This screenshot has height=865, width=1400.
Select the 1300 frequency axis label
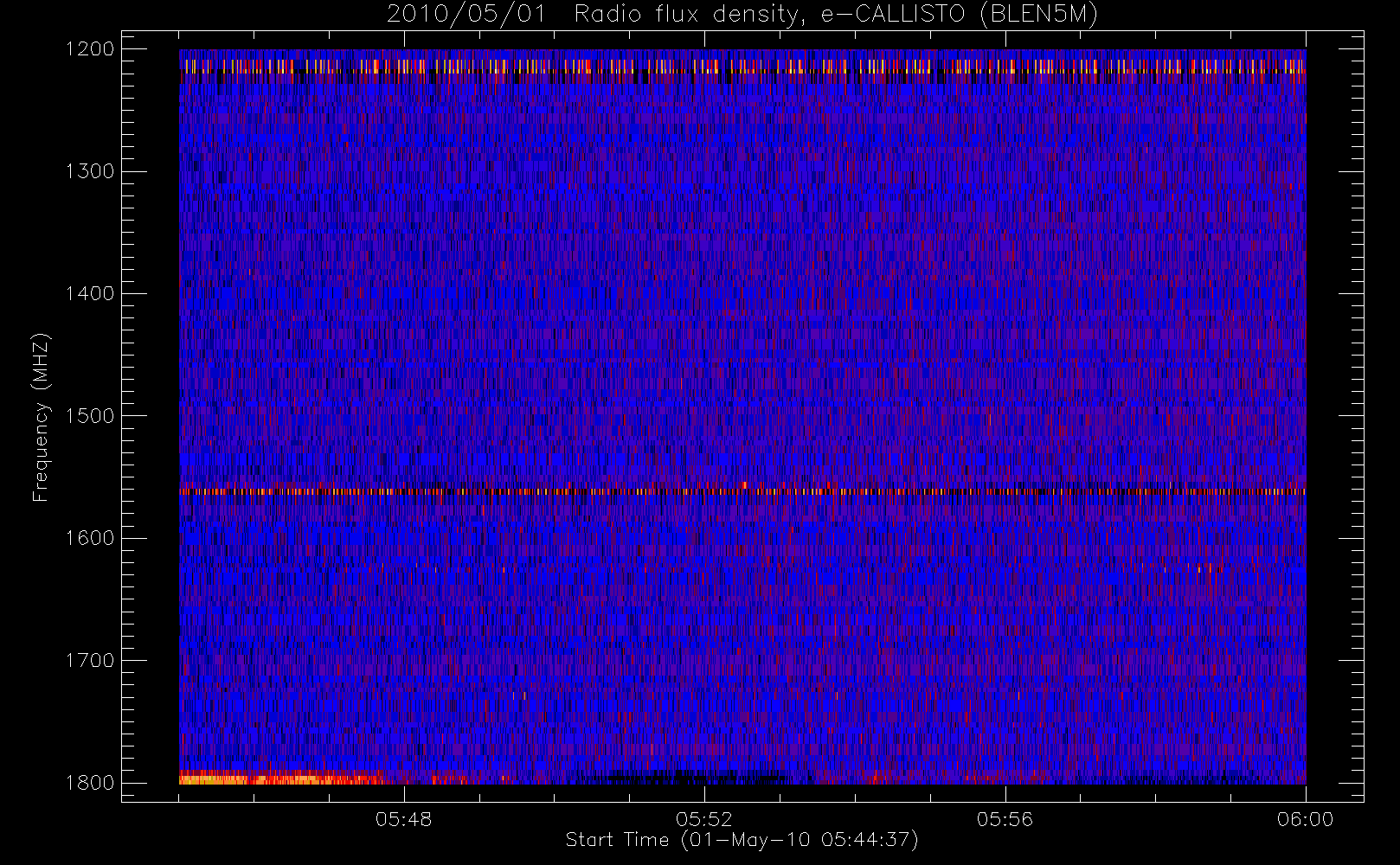(90, 171)
